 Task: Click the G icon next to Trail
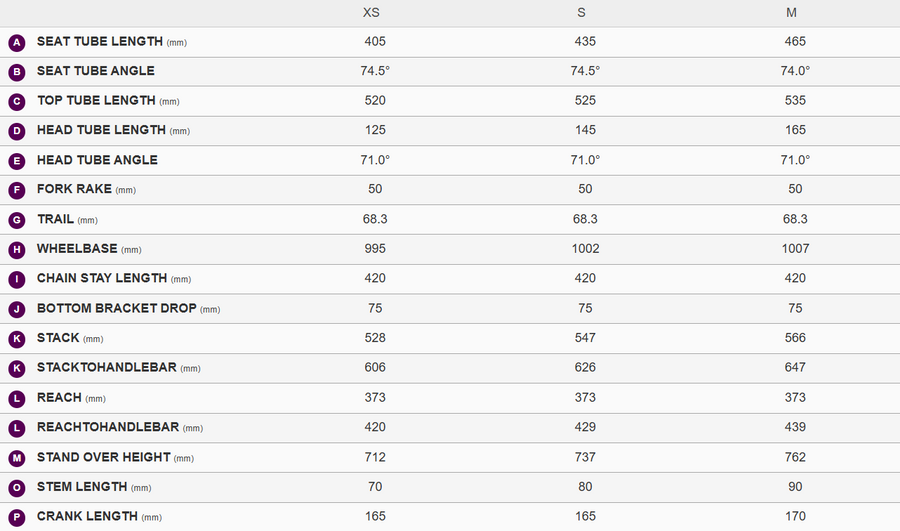pyautogui.click(x=17, y=220)
